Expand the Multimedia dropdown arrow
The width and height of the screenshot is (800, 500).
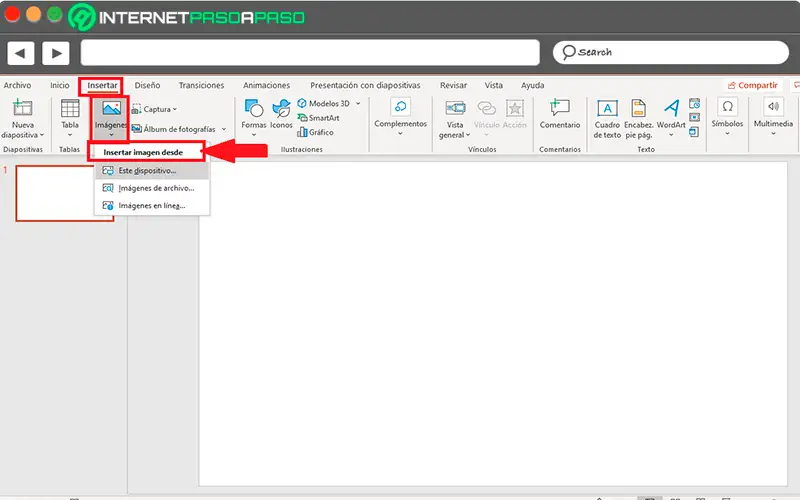(x=773, y=134)
